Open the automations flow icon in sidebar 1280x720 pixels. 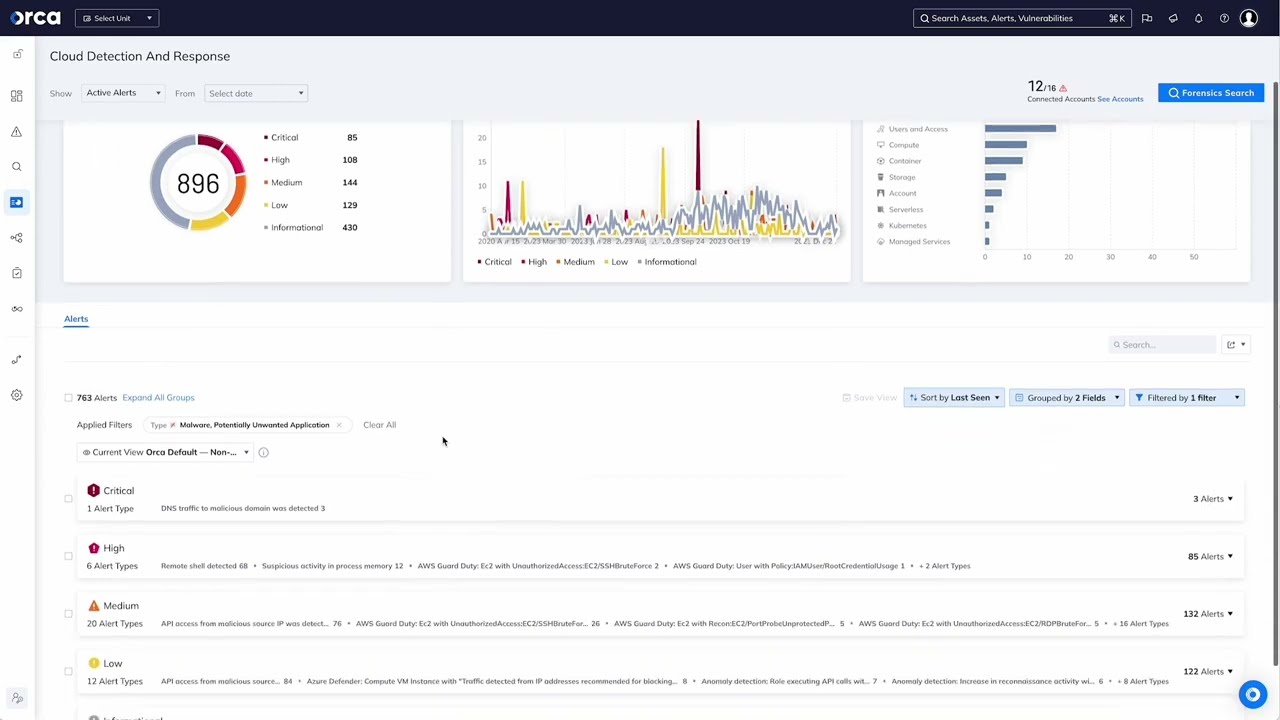tap(17, 360)
